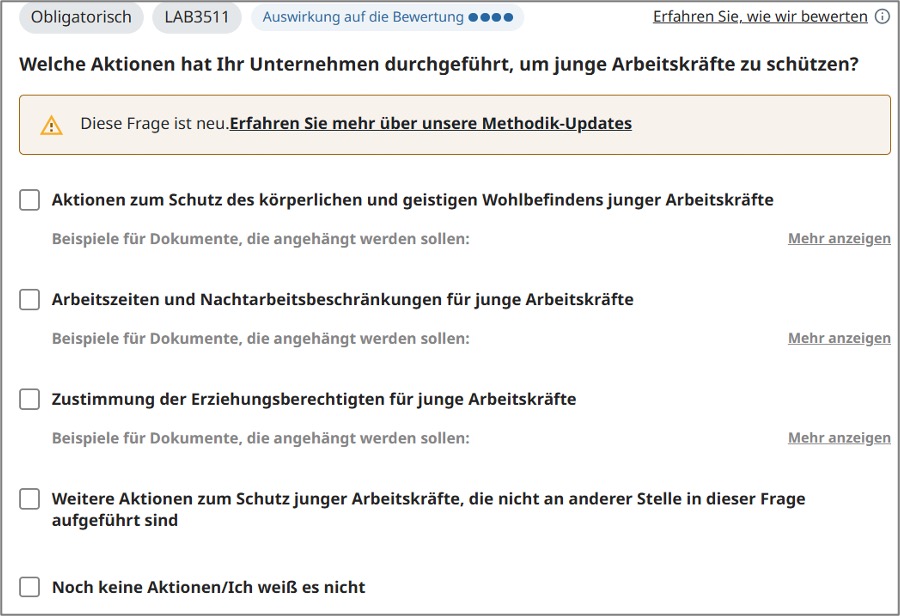Click the info icon beside 'Erfahren Sie, wie wir bewerten'

point(882,17)
